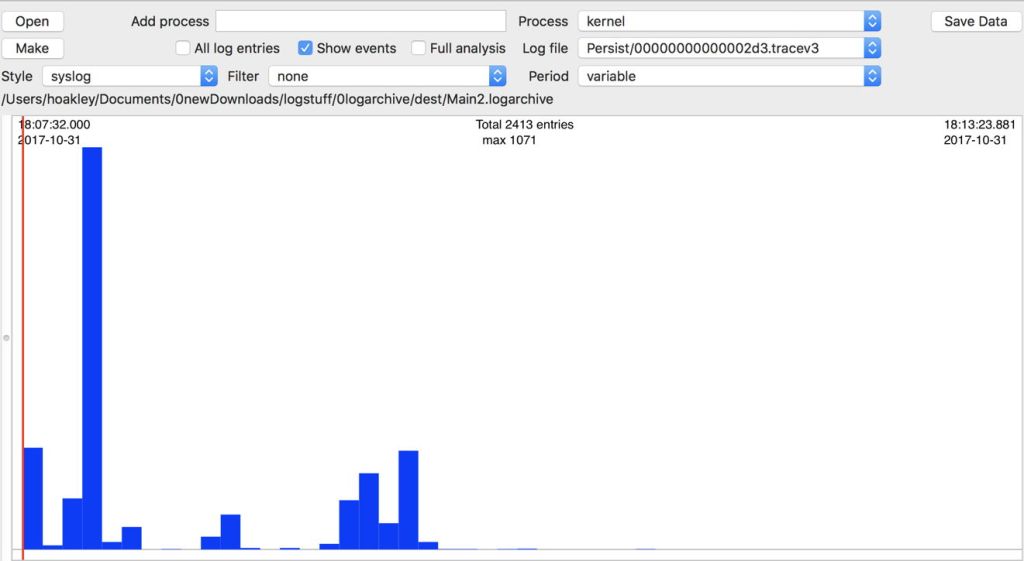Open the Period dropdown set to variable
1024x561 pixels.
728,76
